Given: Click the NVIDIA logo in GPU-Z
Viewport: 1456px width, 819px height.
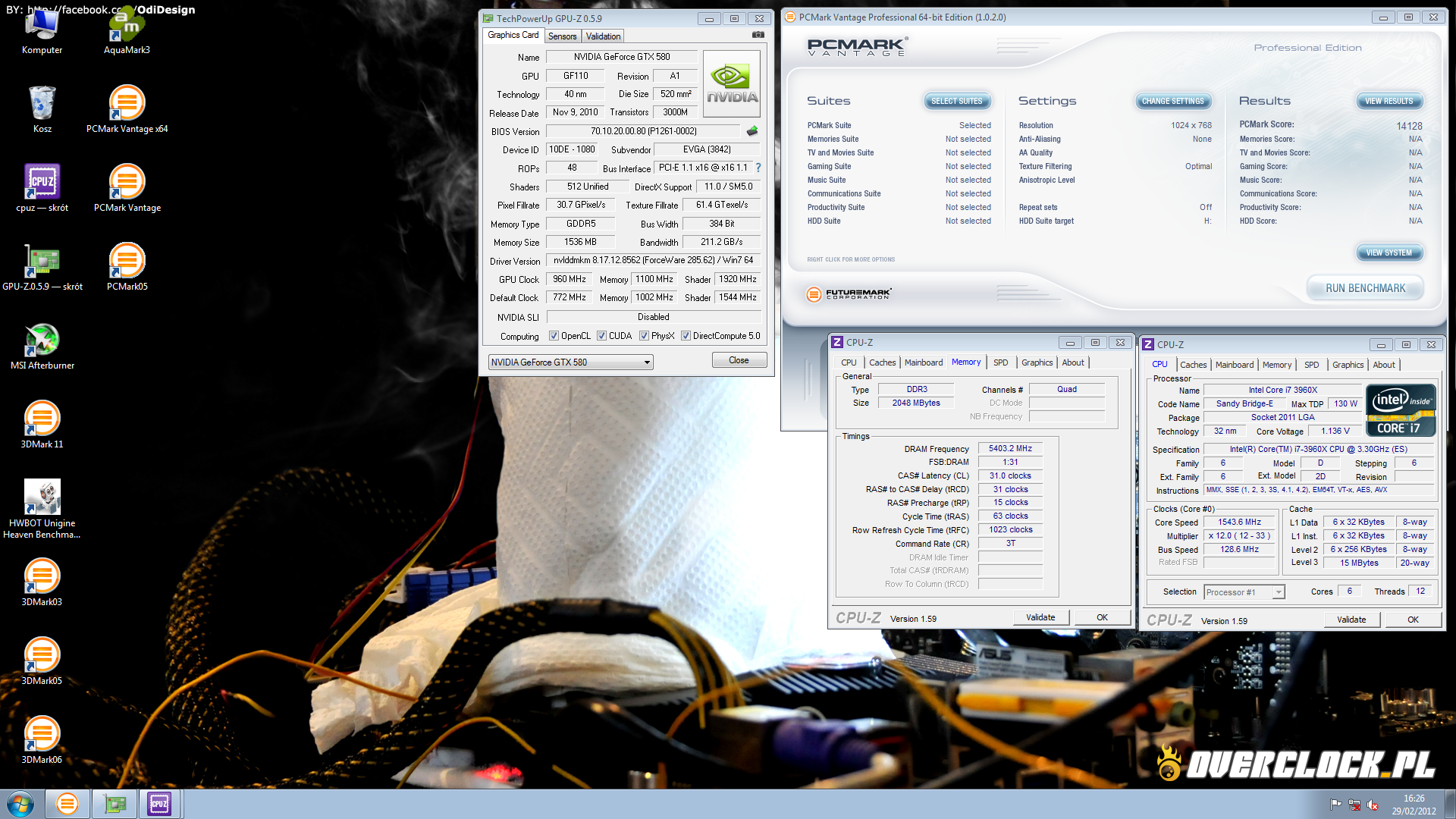Looking at the screenshot, I should (x=732, y=83).
